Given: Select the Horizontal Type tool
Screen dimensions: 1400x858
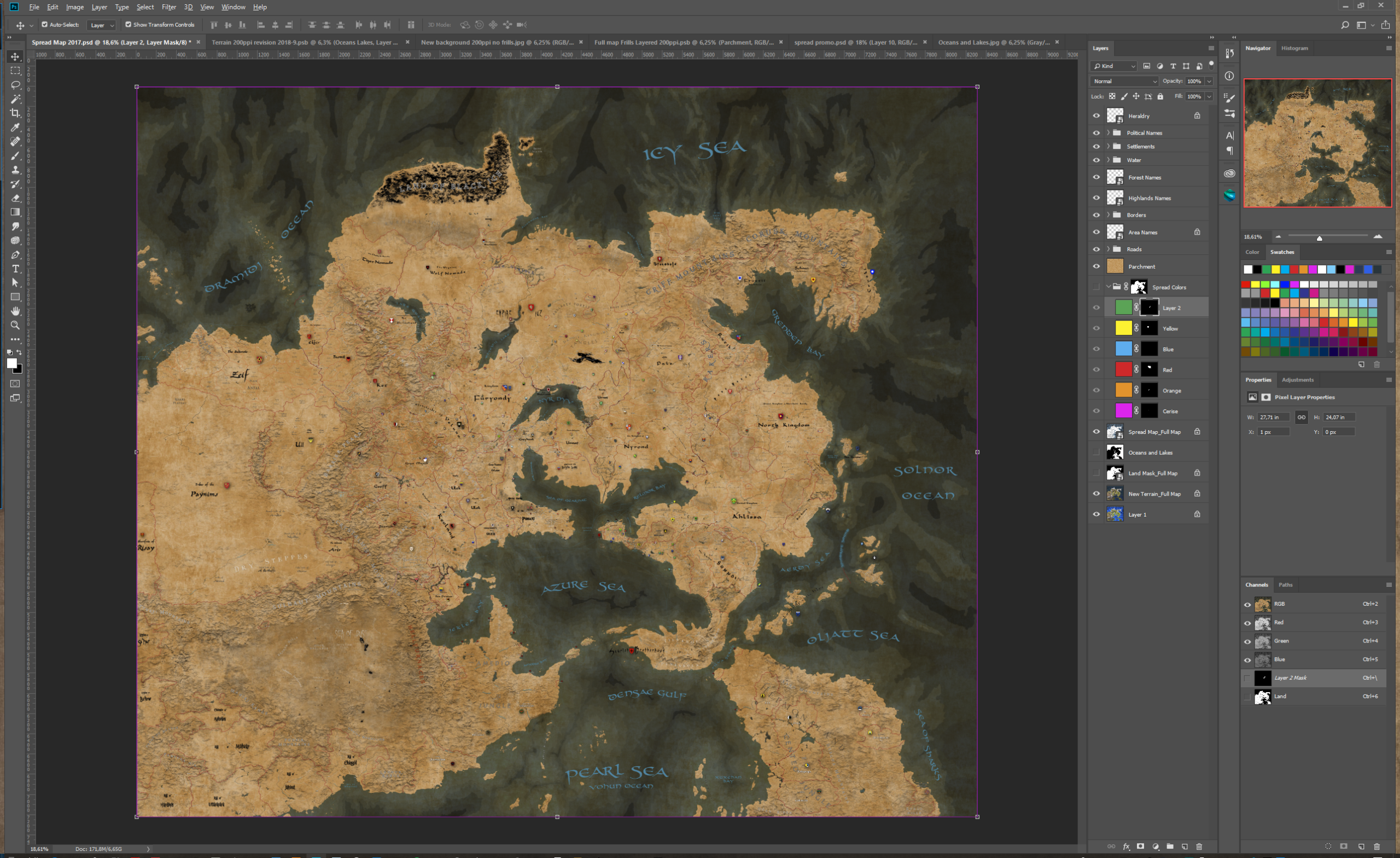Looking at the screenshot, I should (15, 269).
